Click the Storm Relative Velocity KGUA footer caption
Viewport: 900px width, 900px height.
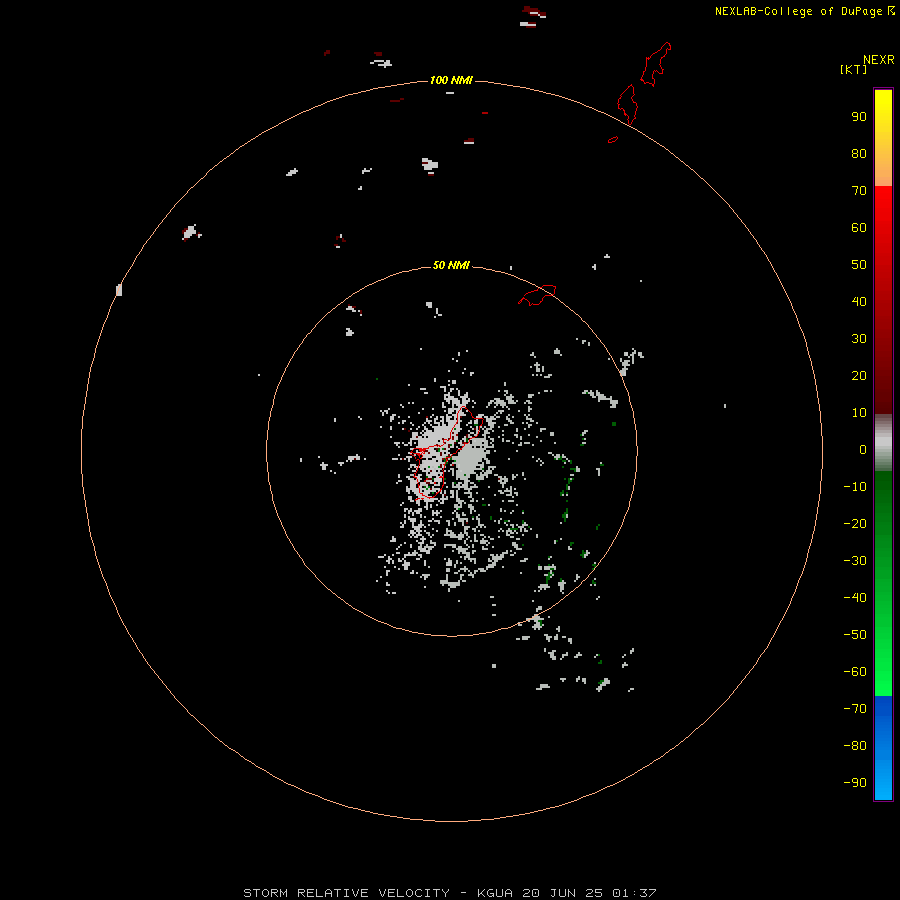(449, 893)
